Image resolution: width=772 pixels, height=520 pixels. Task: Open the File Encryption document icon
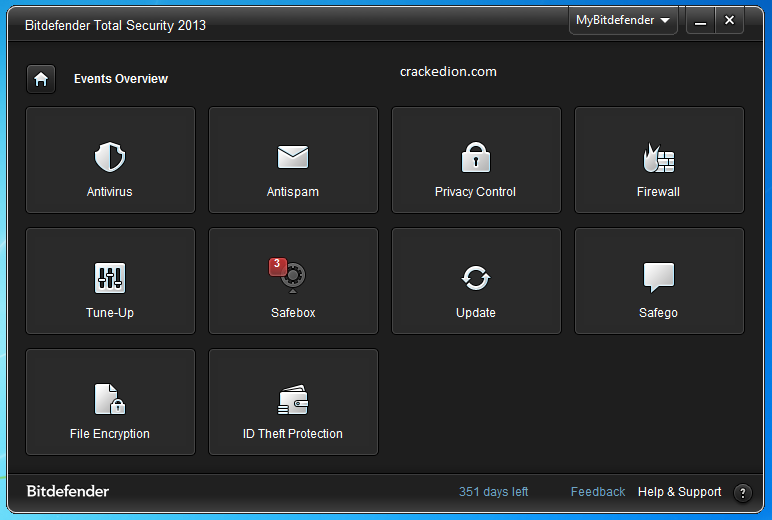click(x=110, y=399)
